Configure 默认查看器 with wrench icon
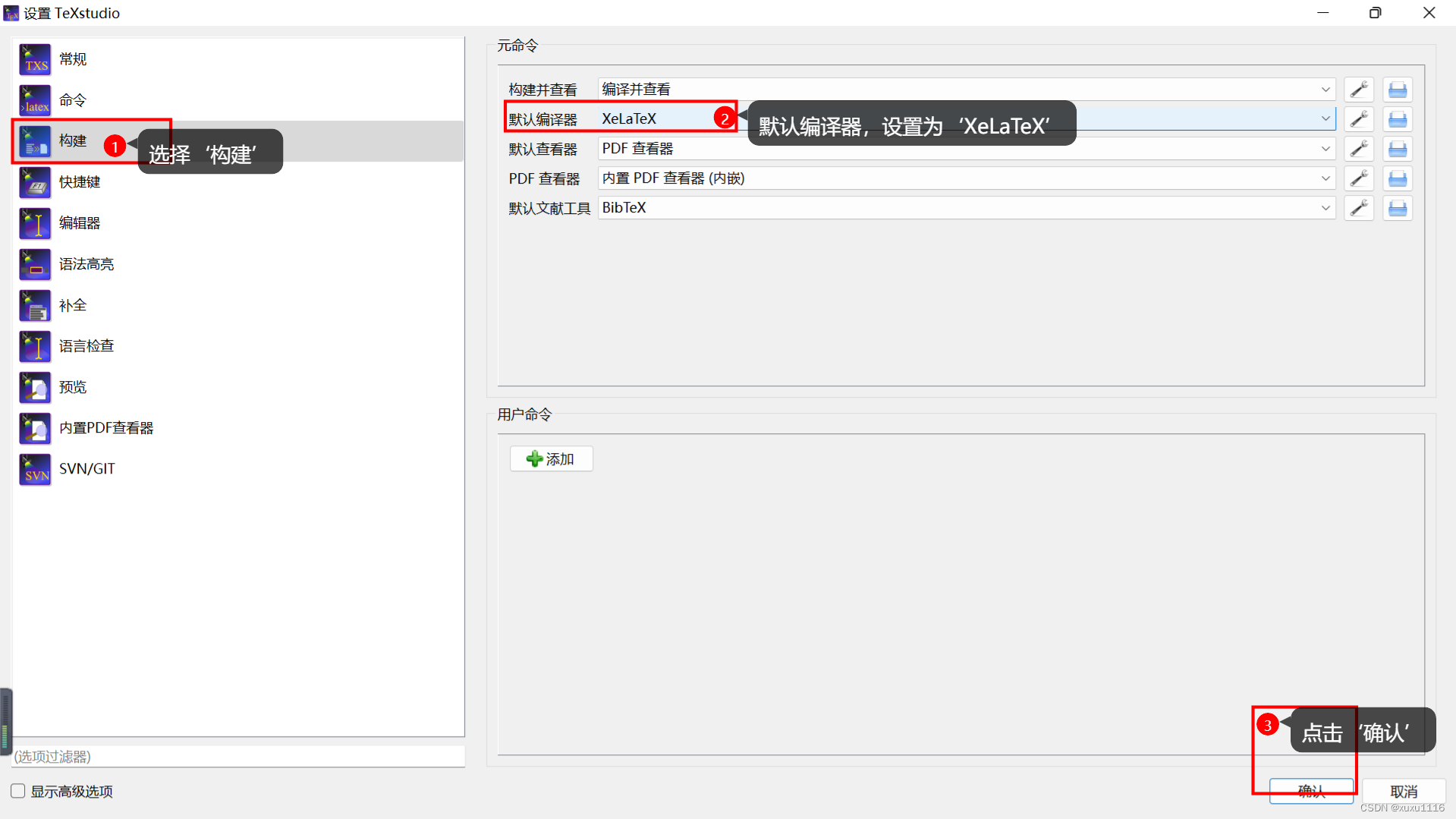1456x819 pixels. point(1359,149)
